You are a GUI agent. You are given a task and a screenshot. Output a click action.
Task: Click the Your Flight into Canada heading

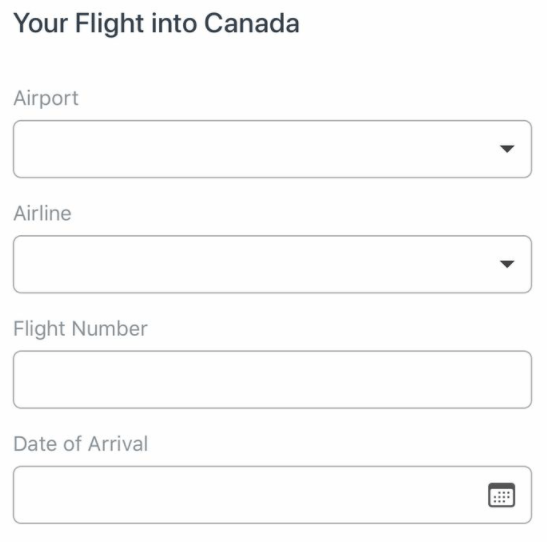click(157, 24)
